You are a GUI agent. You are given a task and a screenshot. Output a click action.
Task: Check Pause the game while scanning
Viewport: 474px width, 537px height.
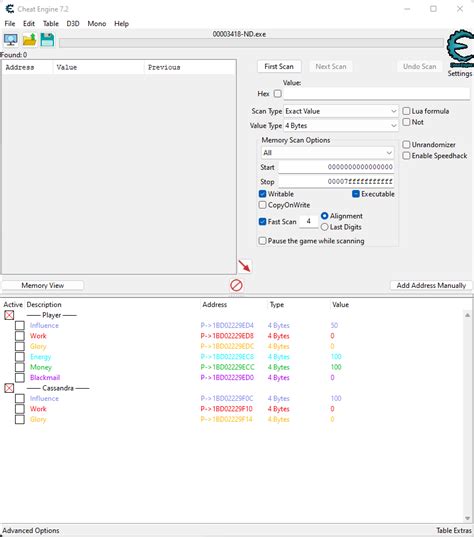point(263,241)
